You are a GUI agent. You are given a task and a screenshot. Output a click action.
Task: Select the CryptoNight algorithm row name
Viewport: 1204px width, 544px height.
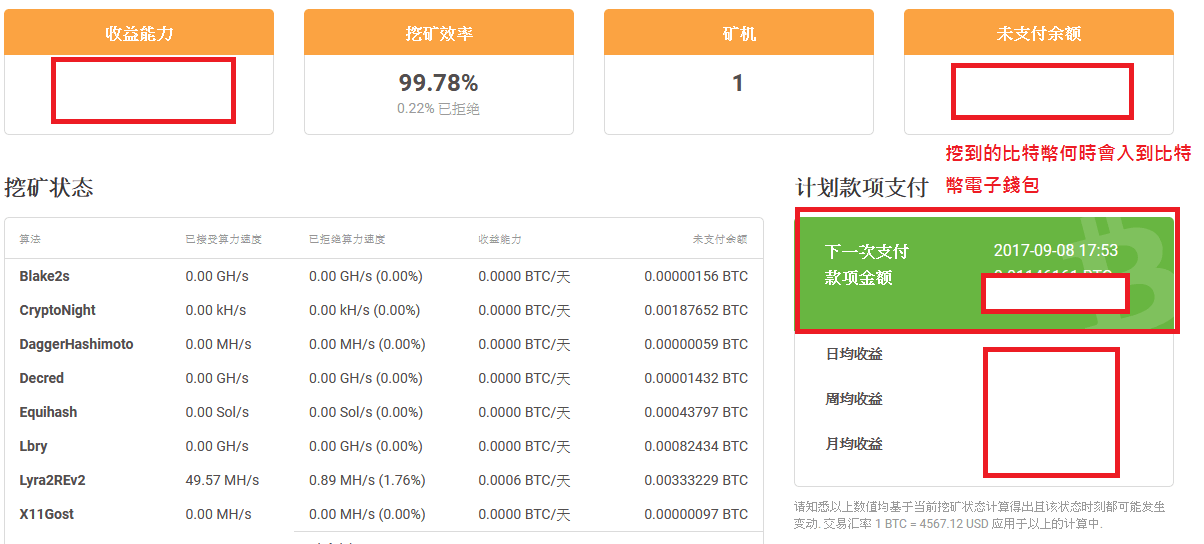[x=58, y=310]
